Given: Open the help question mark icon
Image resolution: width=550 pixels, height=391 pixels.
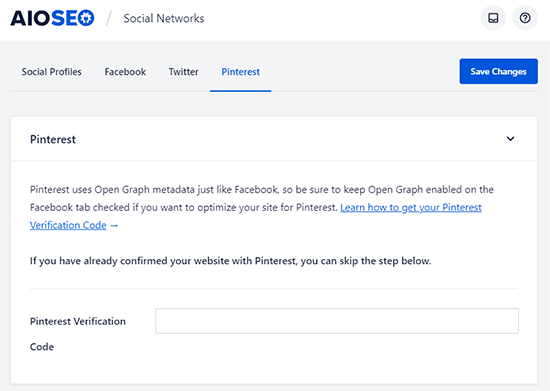Looking at the screenshot, I should pyautogui.click(x=525, y=18).
